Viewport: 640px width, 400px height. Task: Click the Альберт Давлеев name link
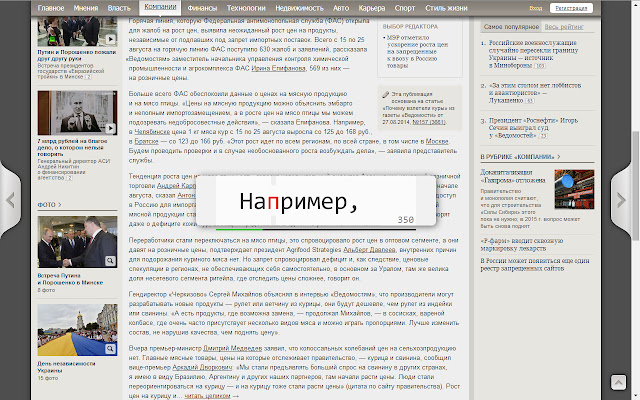coord(369,250)
